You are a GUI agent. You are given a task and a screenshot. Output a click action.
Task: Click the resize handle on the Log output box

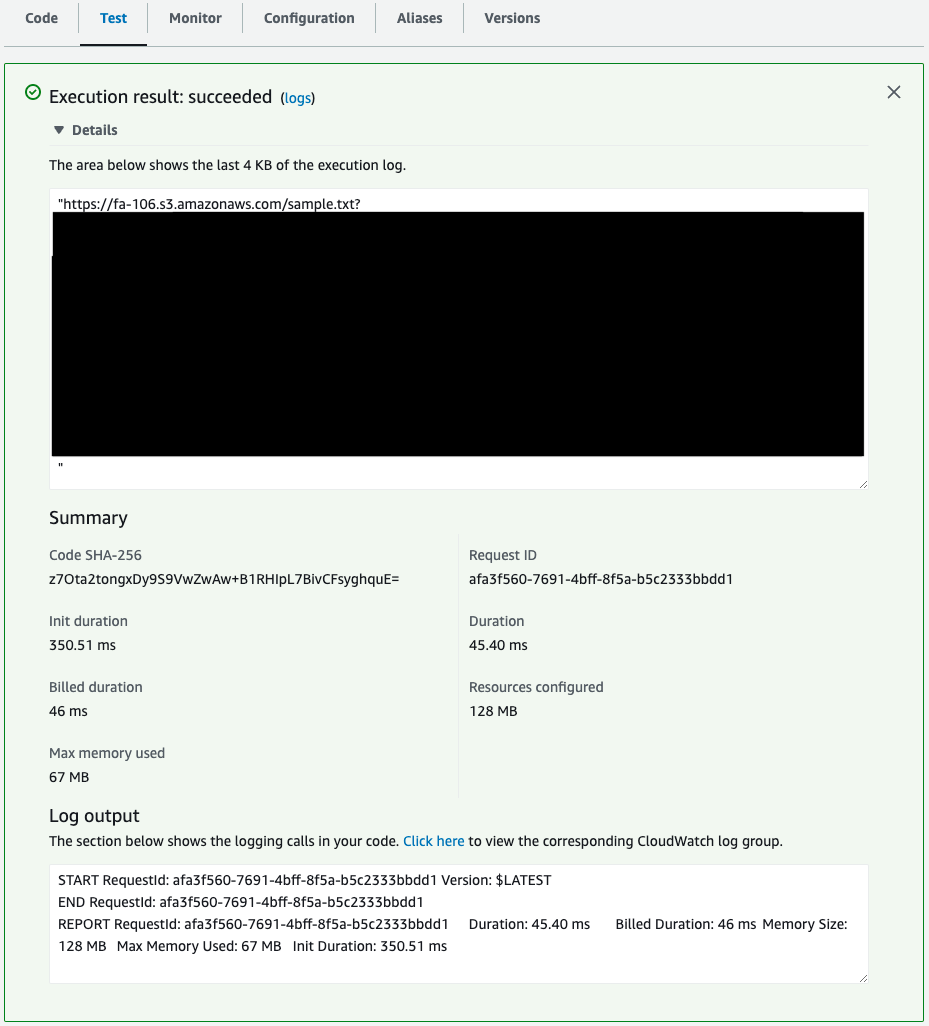tap(862, 975)
